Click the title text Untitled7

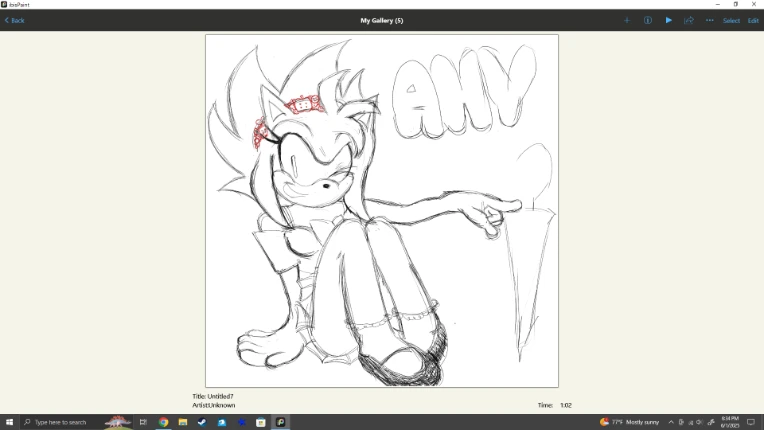click(x=220, y=396)
